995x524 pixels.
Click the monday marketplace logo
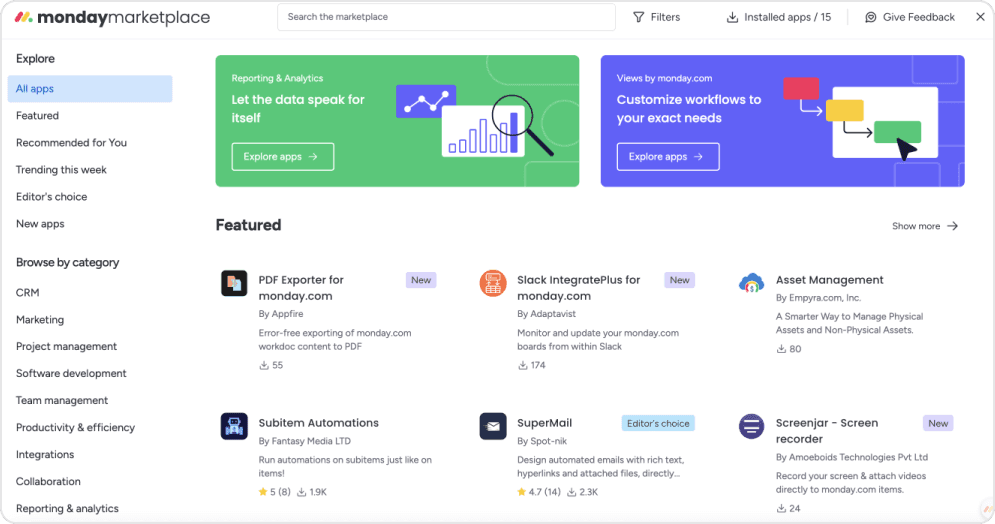pos(112,17)
